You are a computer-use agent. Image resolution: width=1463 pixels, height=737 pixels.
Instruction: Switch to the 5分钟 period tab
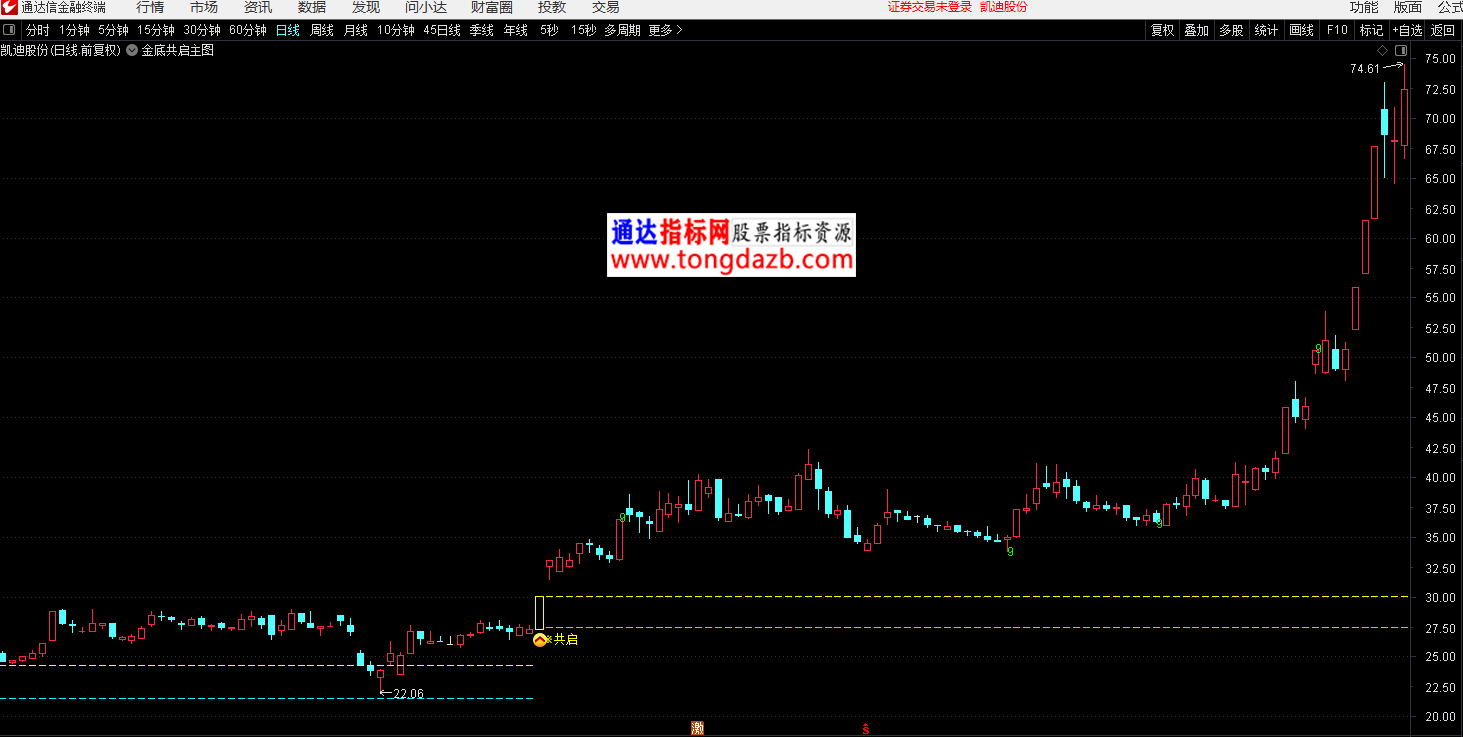(114, 30)
